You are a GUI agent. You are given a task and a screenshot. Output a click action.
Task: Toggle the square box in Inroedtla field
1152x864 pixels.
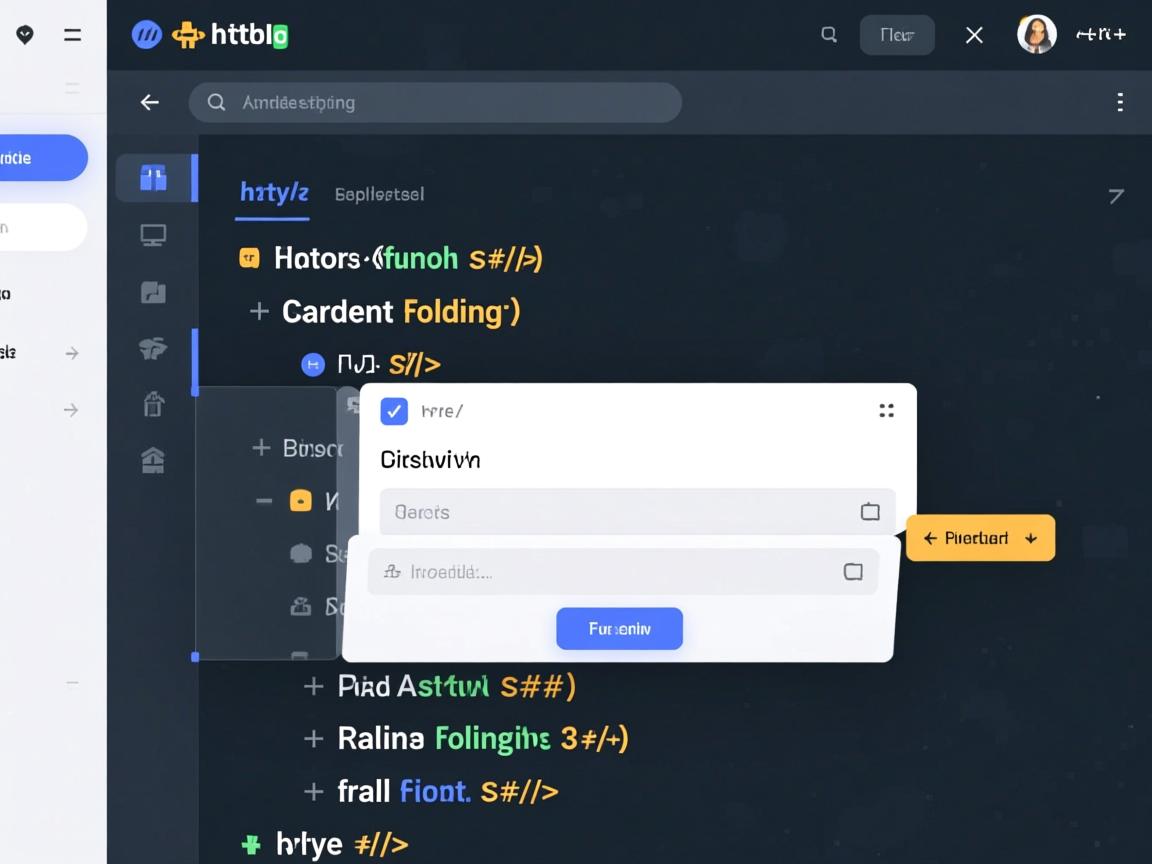[853, 572]
